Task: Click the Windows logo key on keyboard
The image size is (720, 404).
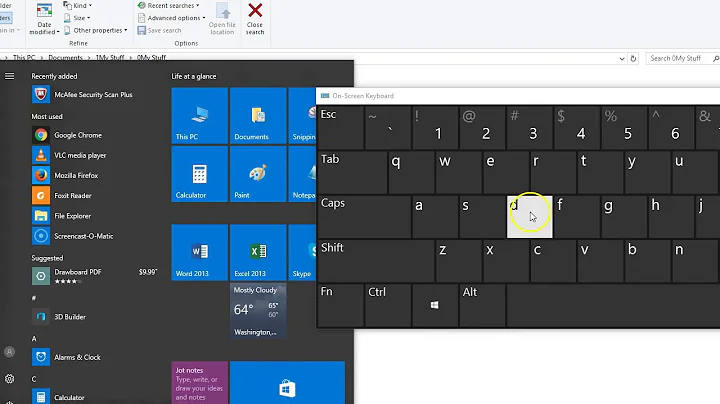Action: click(434, 305)
